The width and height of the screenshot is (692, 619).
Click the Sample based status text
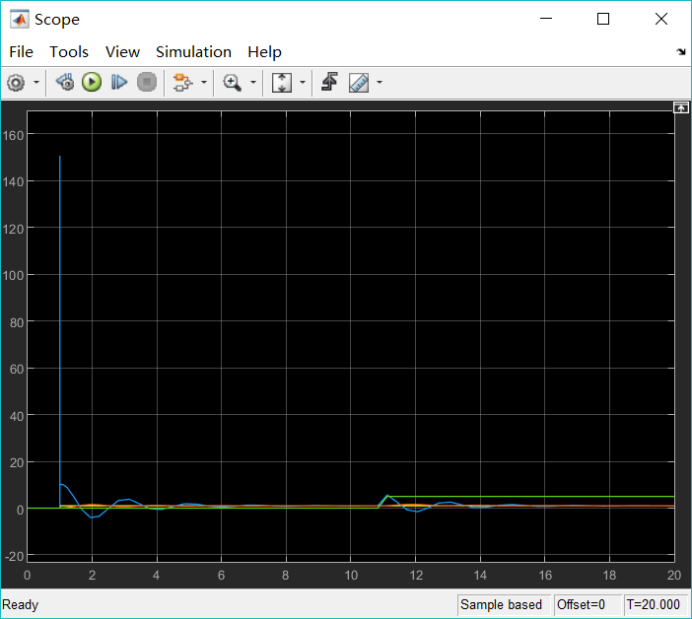501,604
